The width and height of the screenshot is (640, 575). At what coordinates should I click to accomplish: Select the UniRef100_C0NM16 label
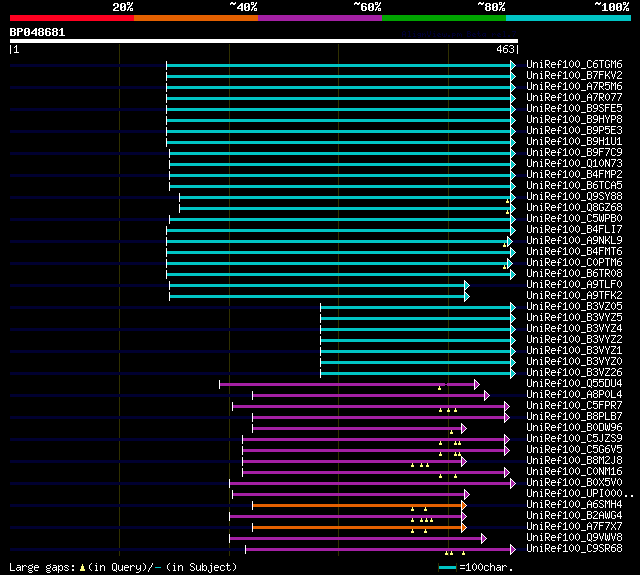pos(574,472)
